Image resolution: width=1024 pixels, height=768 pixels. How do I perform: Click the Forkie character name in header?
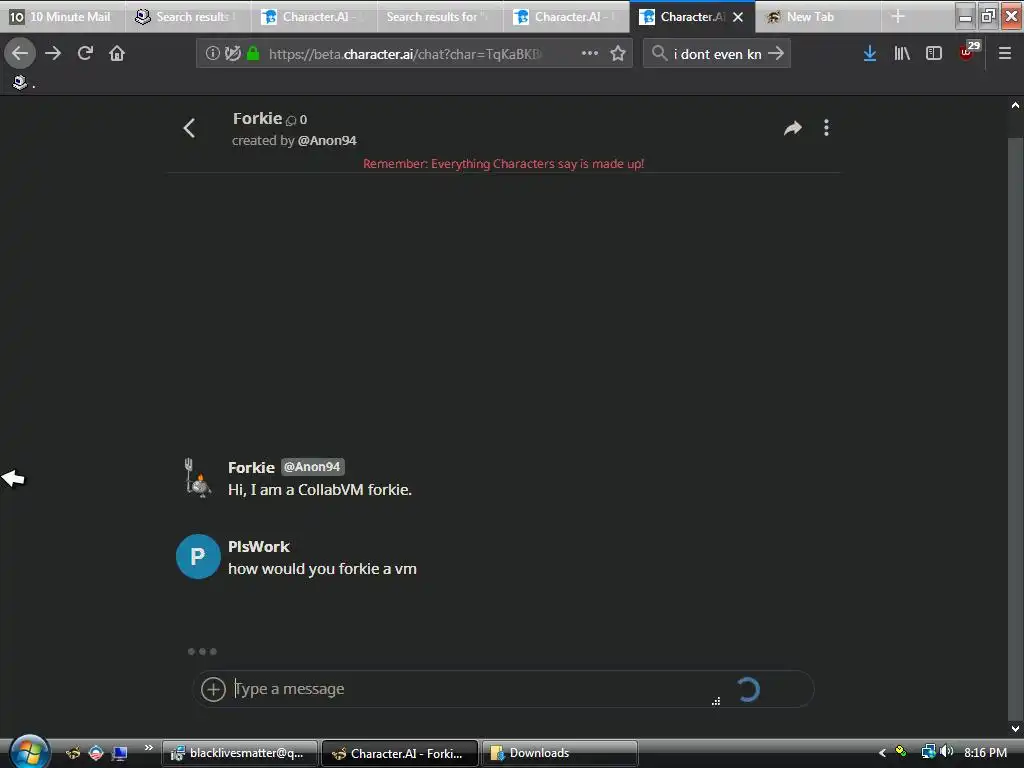pyautogui.click(x=257, y=118)
